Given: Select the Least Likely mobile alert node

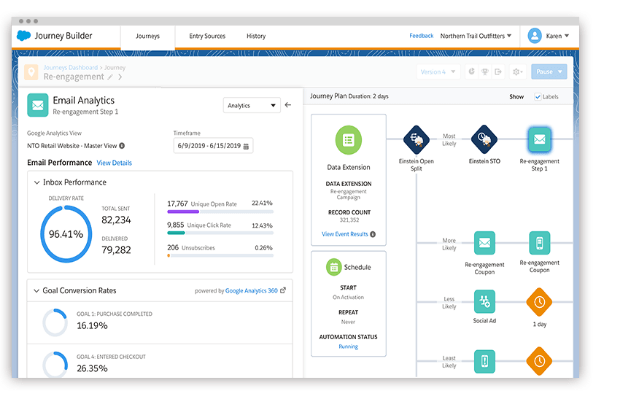Looking at the screenshot, I should tap(484, 361).
